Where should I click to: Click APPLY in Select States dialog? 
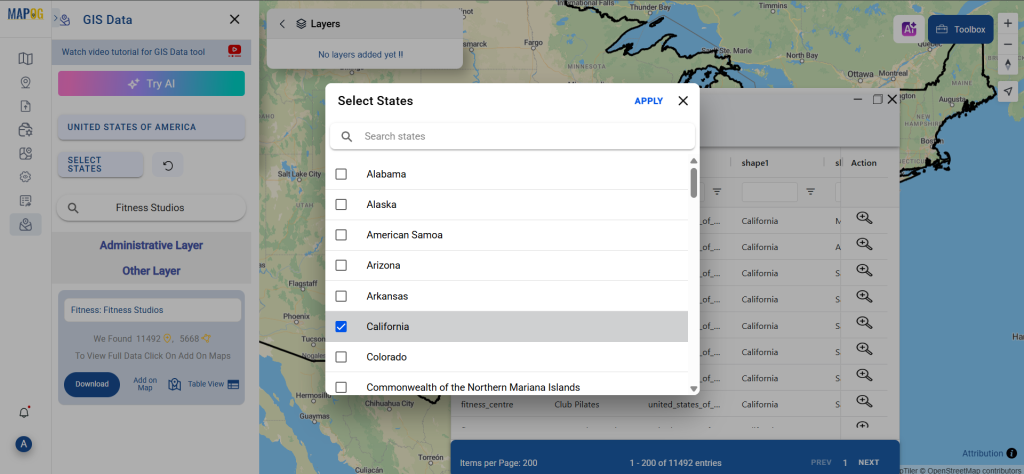point(648,101)
